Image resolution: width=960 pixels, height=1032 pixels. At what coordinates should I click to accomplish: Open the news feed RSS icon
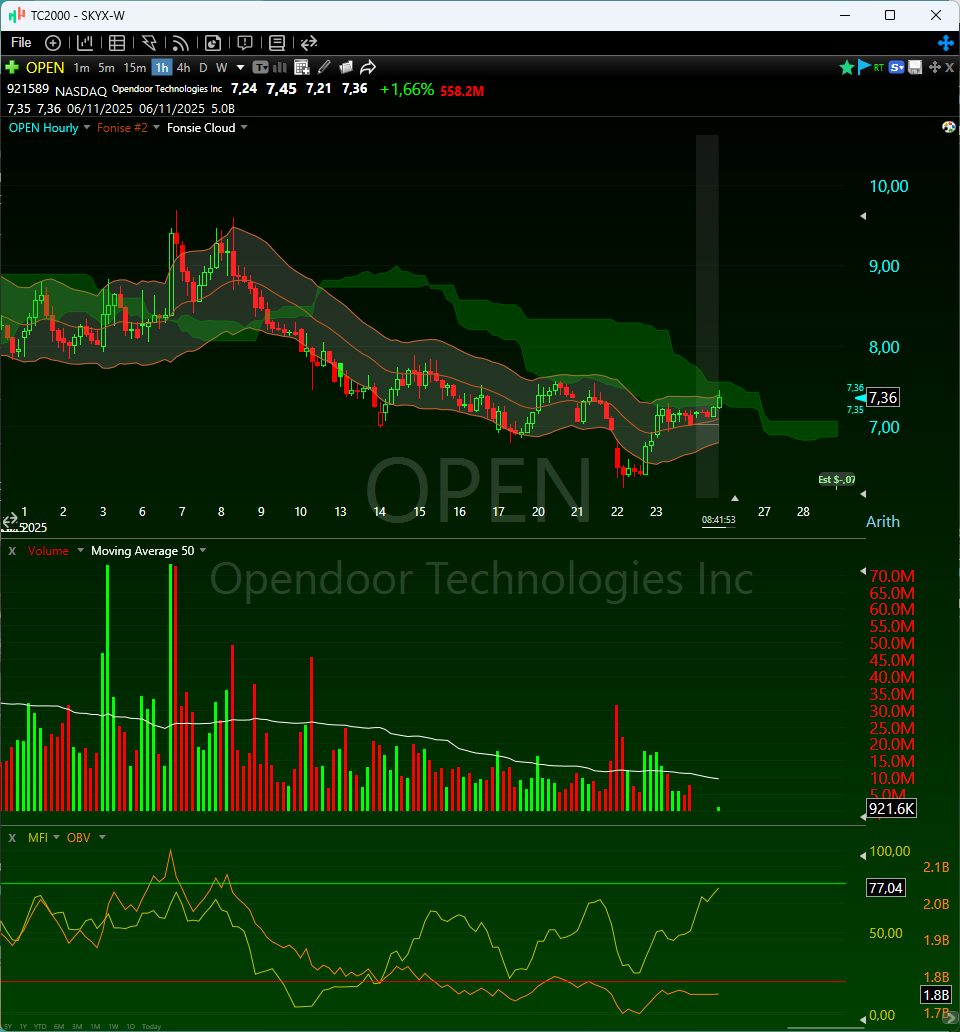(x=180, y=43)
